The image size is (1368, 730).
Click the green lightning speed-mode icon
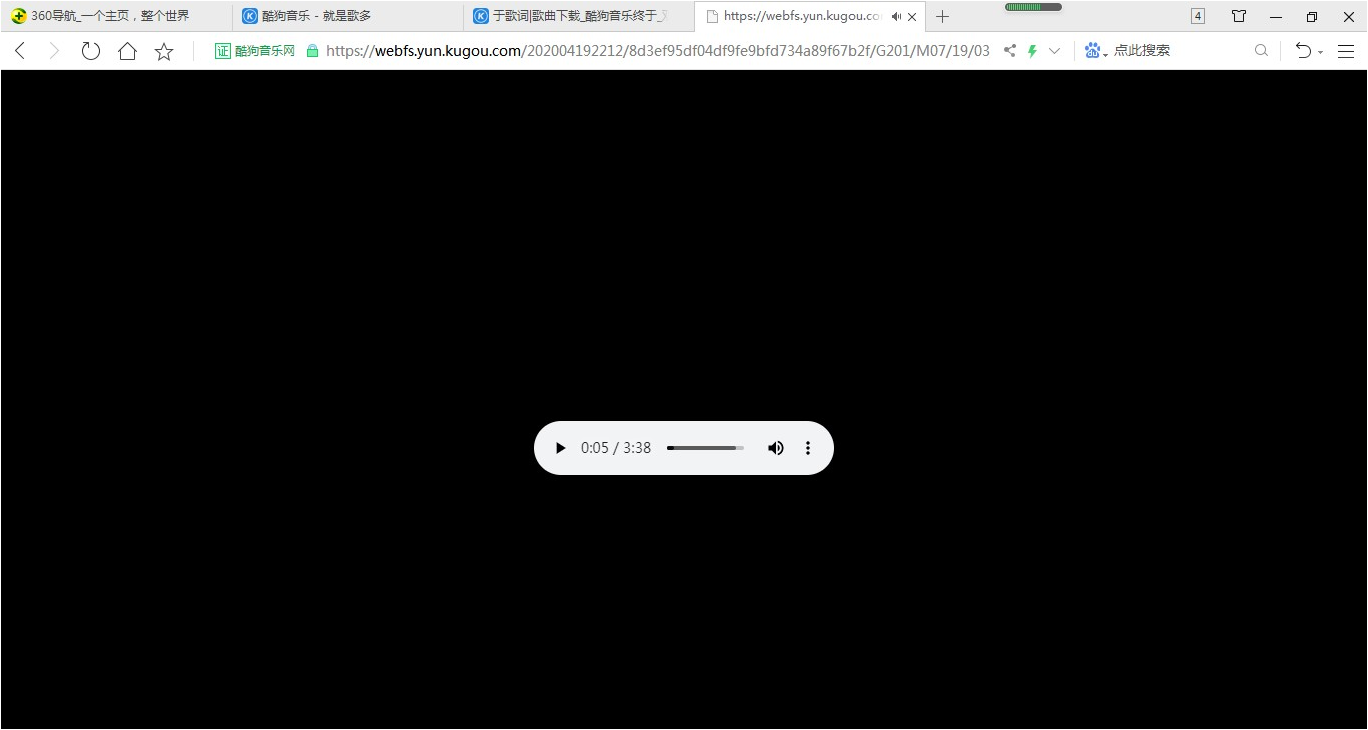click(x=1032, y=51)
